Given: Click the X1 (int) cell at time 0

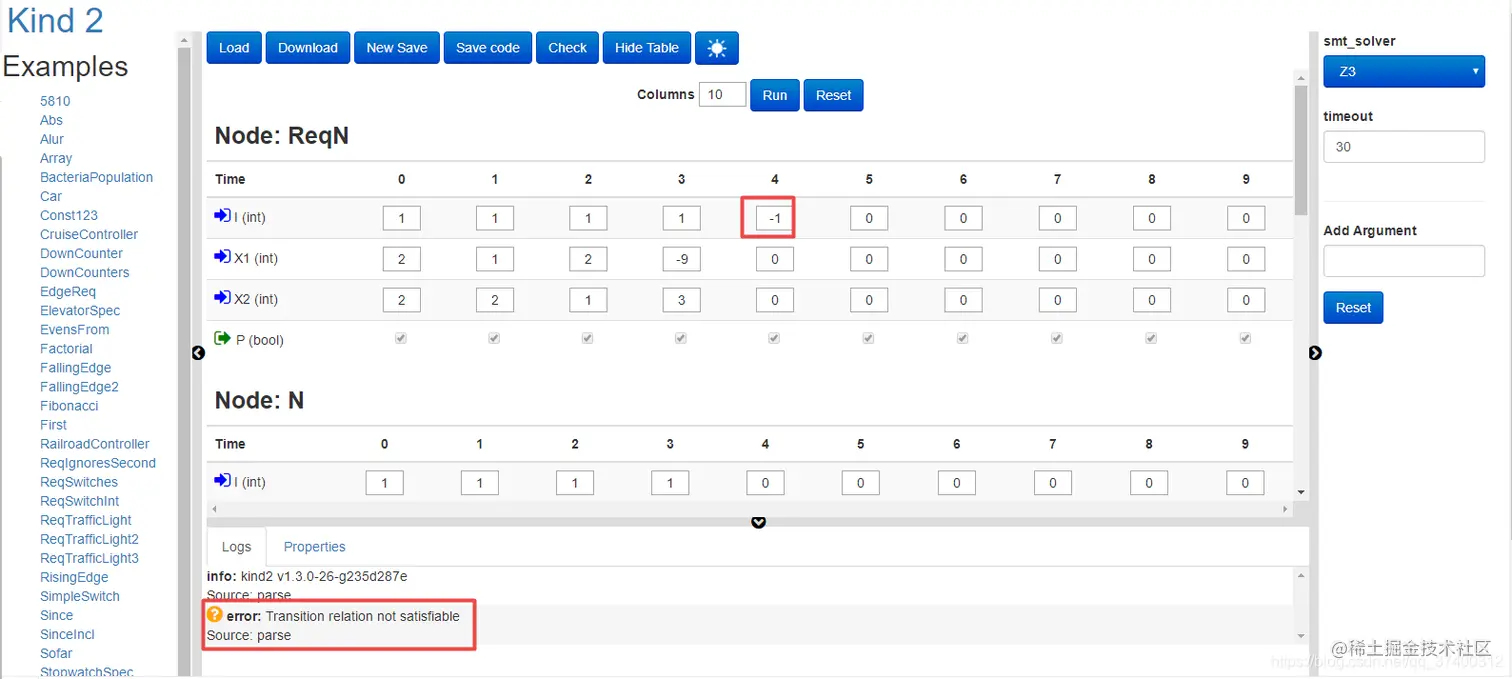Looking at the screenshot, I should coord(401,259).
